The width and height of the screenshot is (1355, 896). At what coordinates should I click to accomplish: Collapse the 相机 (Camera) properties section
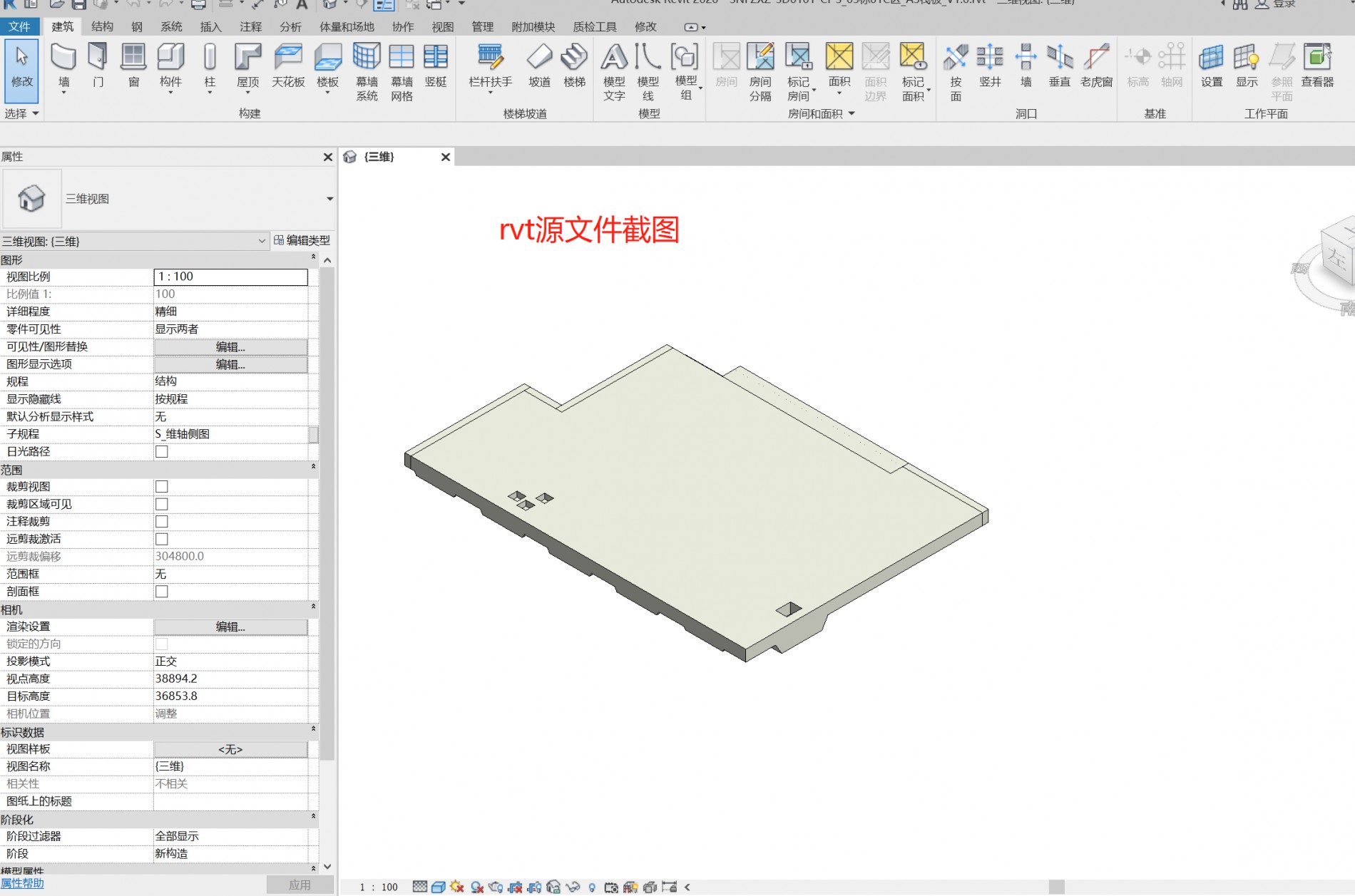pyautogui.click(x=313, y=607)
